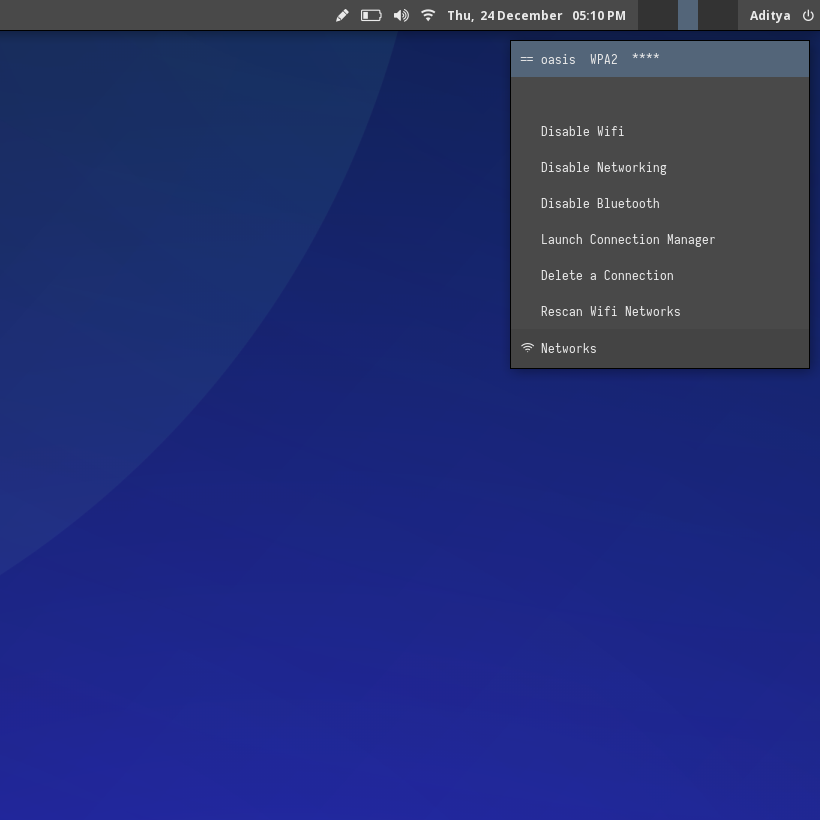820x820 pixels.
Task: Toggle networking off via Disable Networking
Action: click(603, 167)
